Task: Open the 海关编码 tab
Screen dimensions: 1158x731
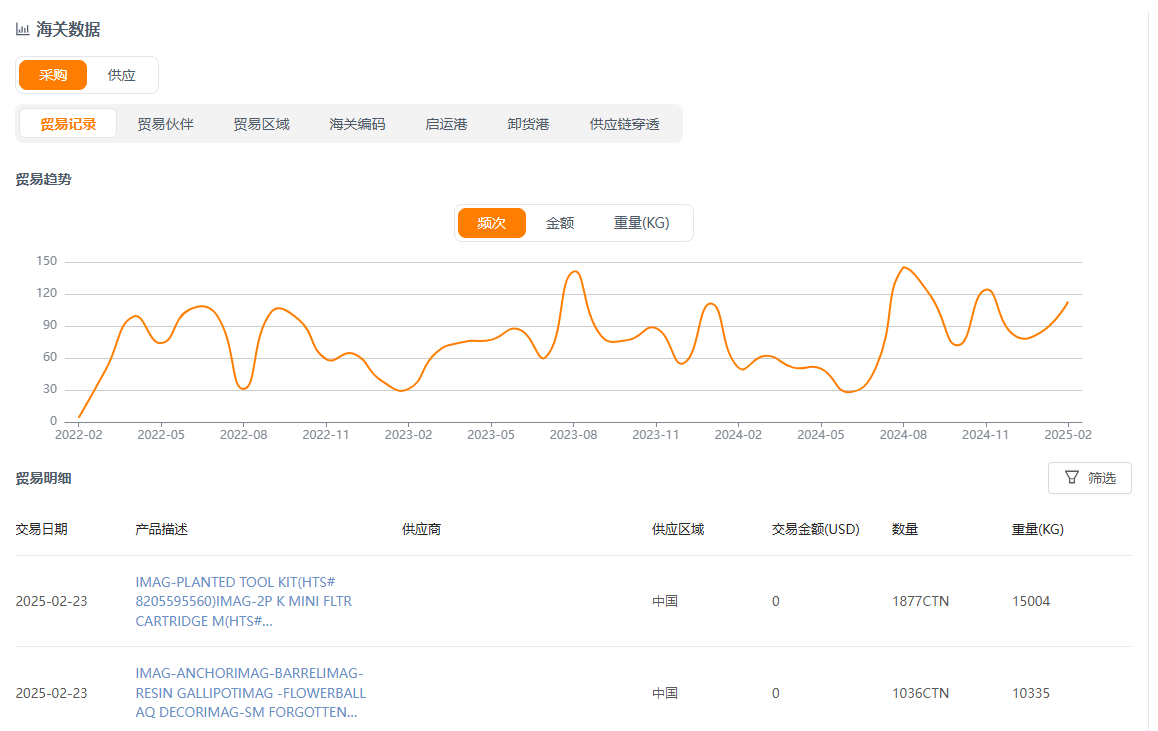Action: tap(357, 124)
